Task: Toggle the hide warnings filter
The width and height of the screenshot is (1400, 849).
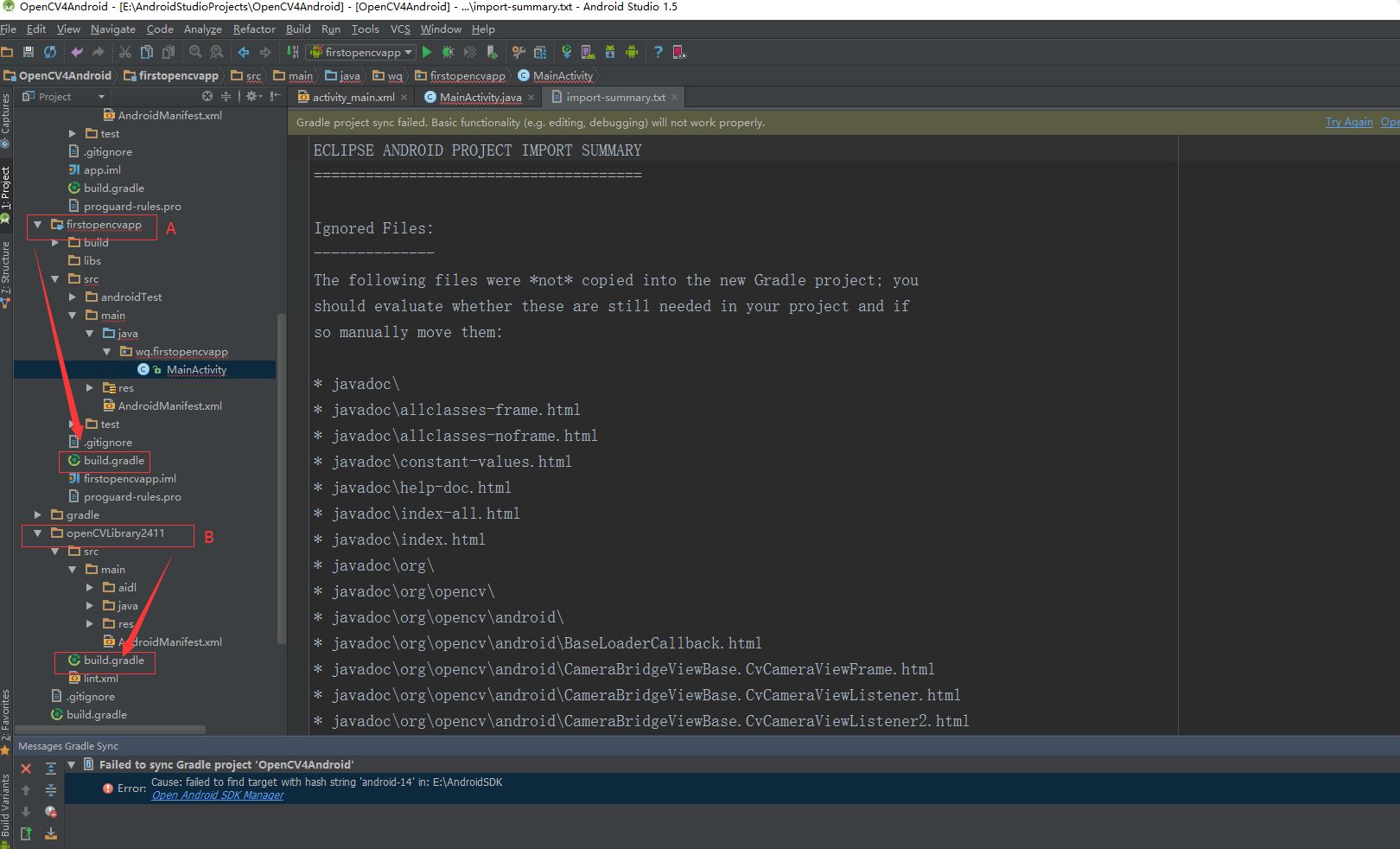Action: click(x=51, y=812)
